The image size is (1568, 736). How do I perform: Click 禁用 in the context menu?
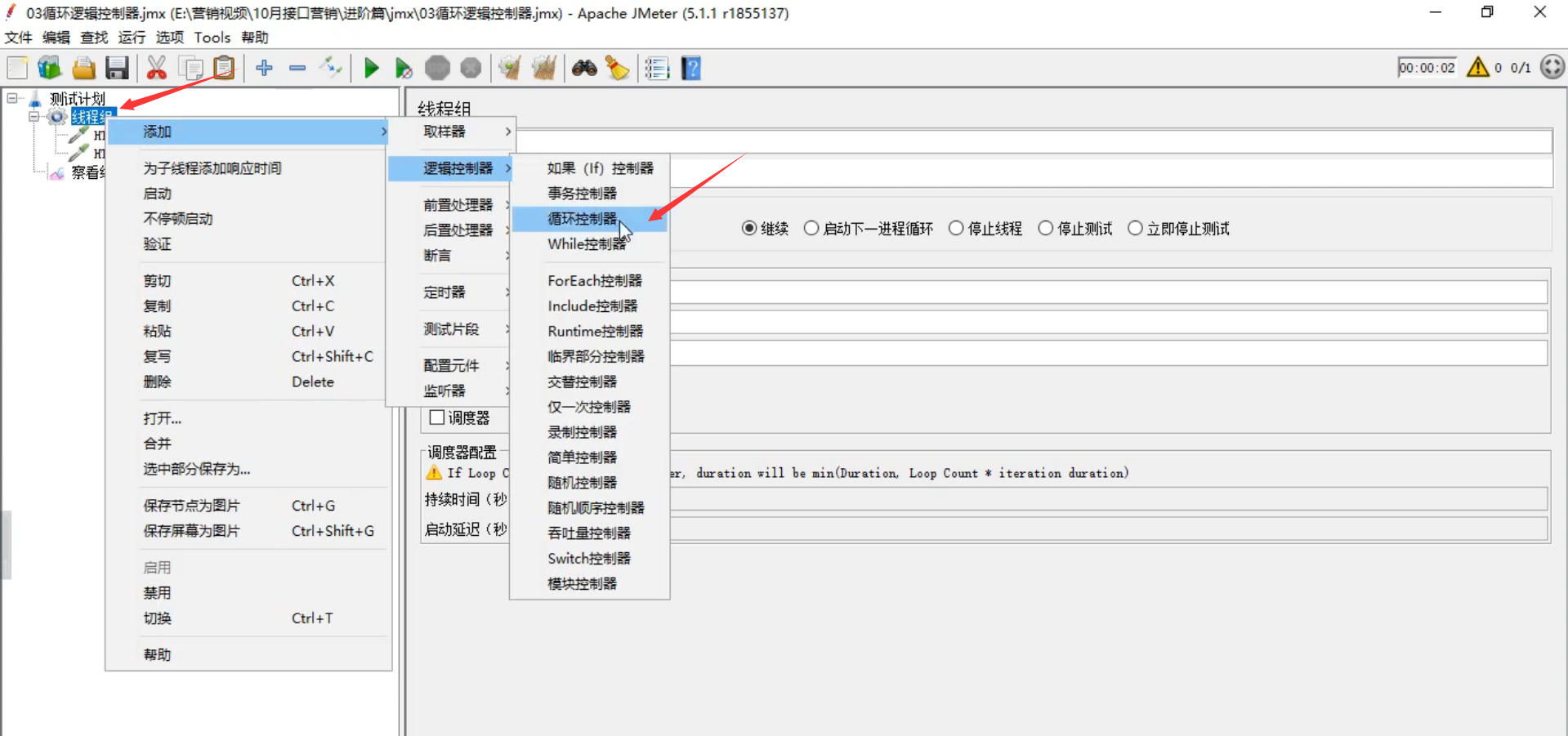pyautogui.click(x=248, y=593)
